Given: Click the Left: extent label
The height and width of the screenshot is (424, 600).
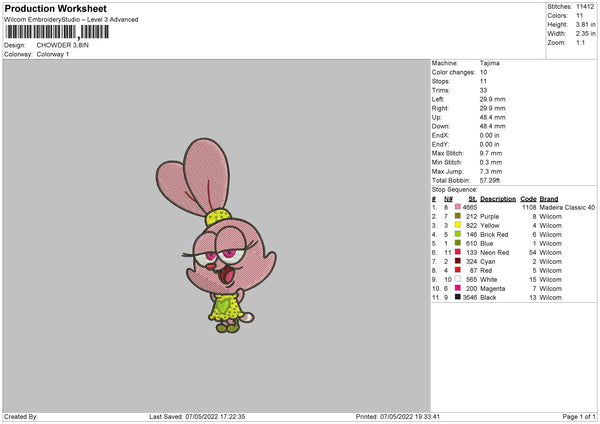Looking at the screenshot, I should click(x=438, y=99).
